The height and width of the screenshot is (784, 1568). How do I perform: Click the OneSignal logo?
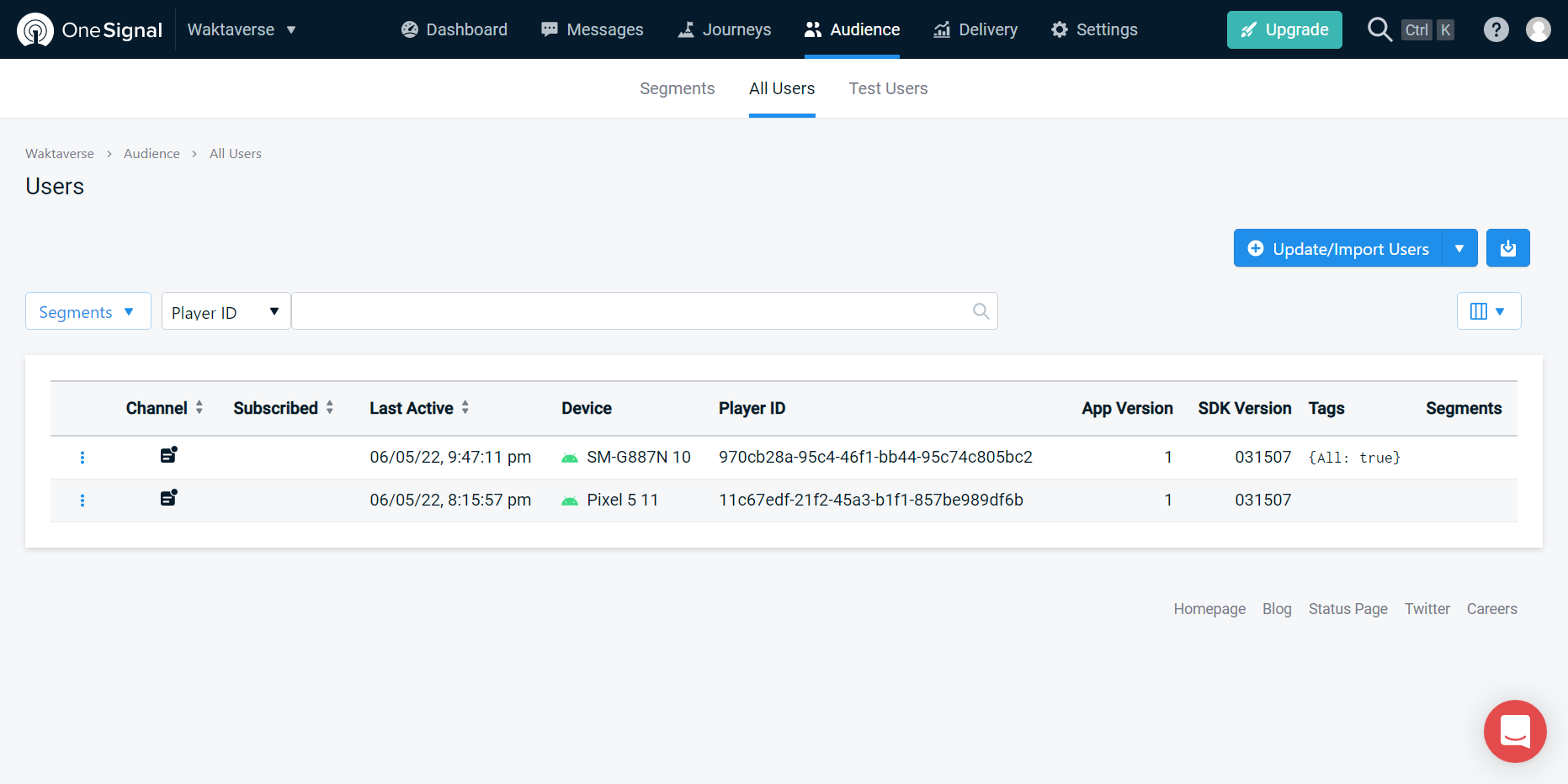coord(89,29)
